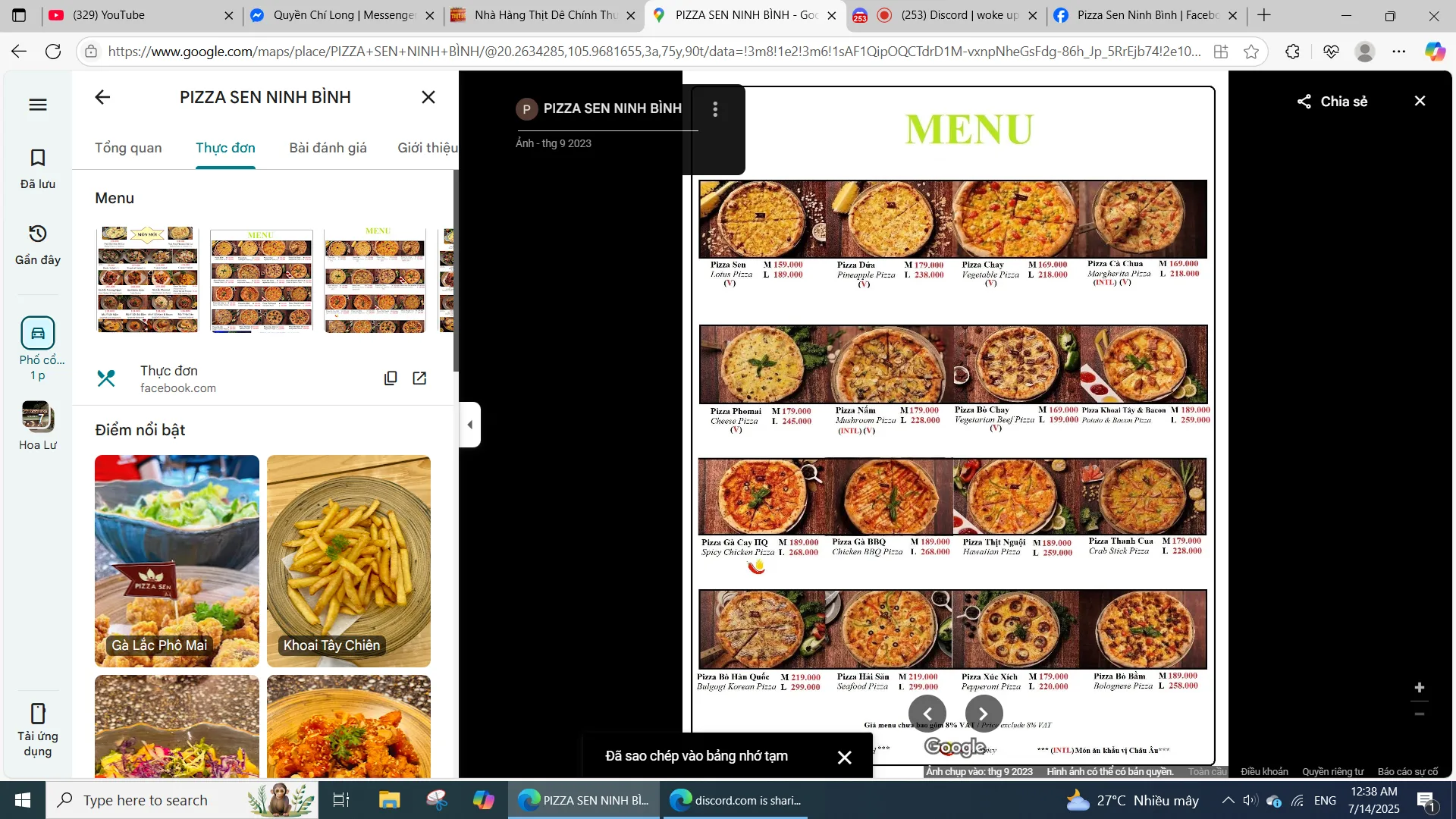
Task: Close the PIZZA SEN NINH BÌNH place panel
Action: [428, 97]
